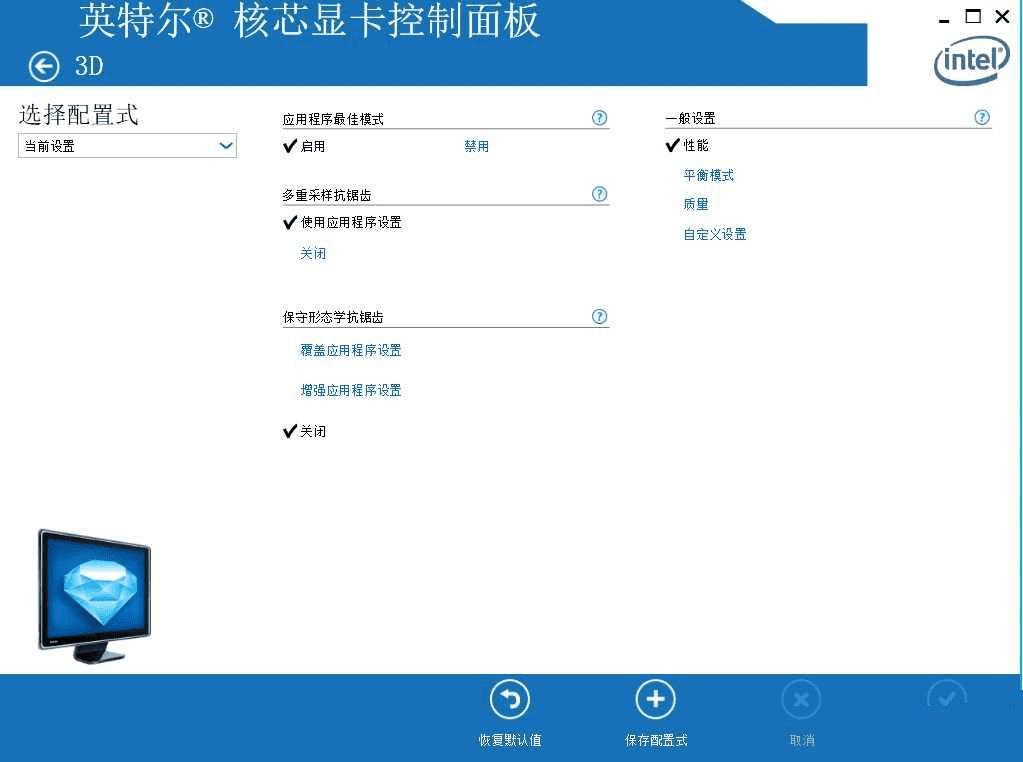
Task: Click the 取消 label
Action: click(802, 740)
